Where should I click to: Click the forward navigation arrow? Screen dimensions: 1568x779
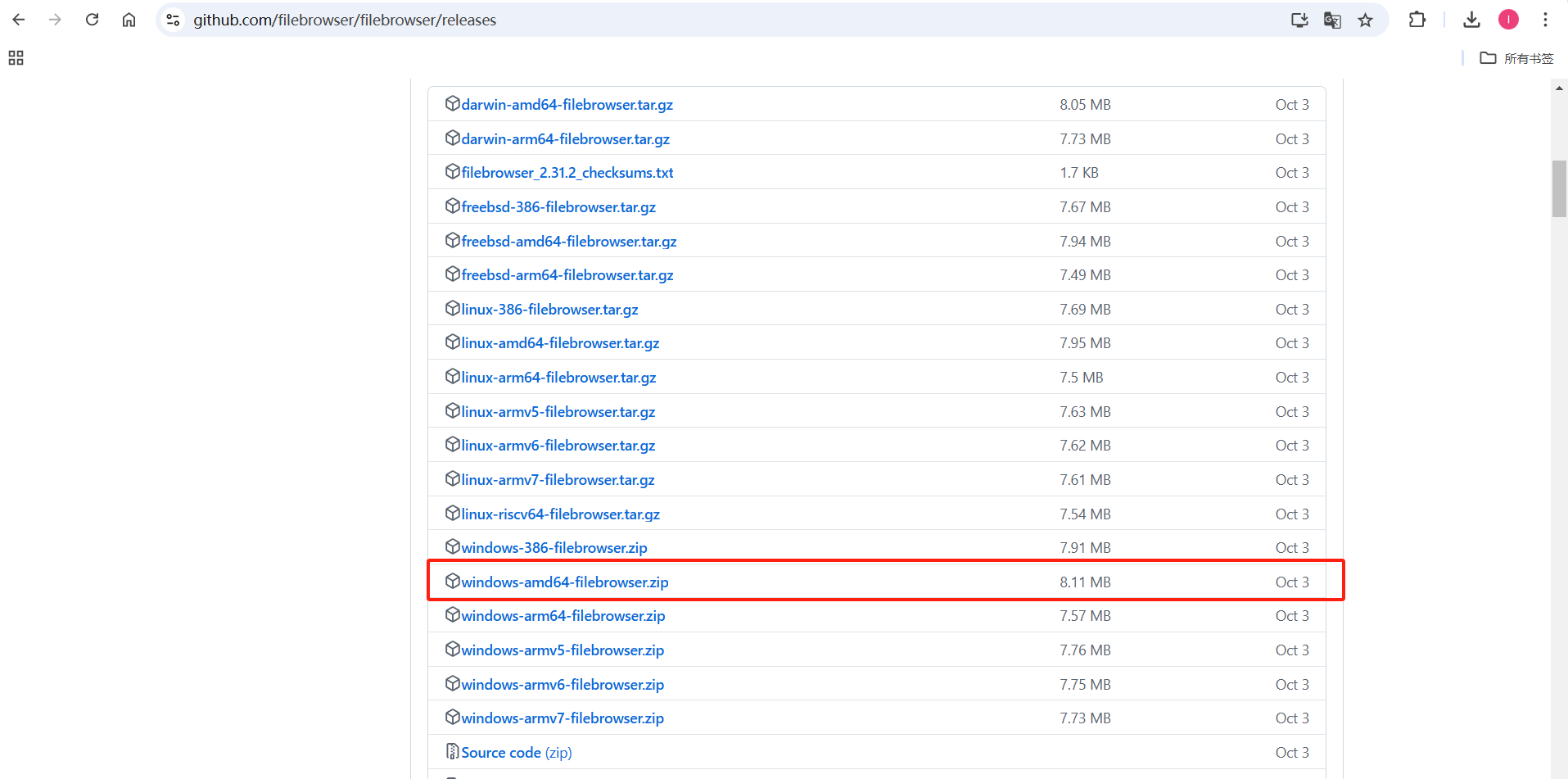pyautogui.click(x=54, y=19)
